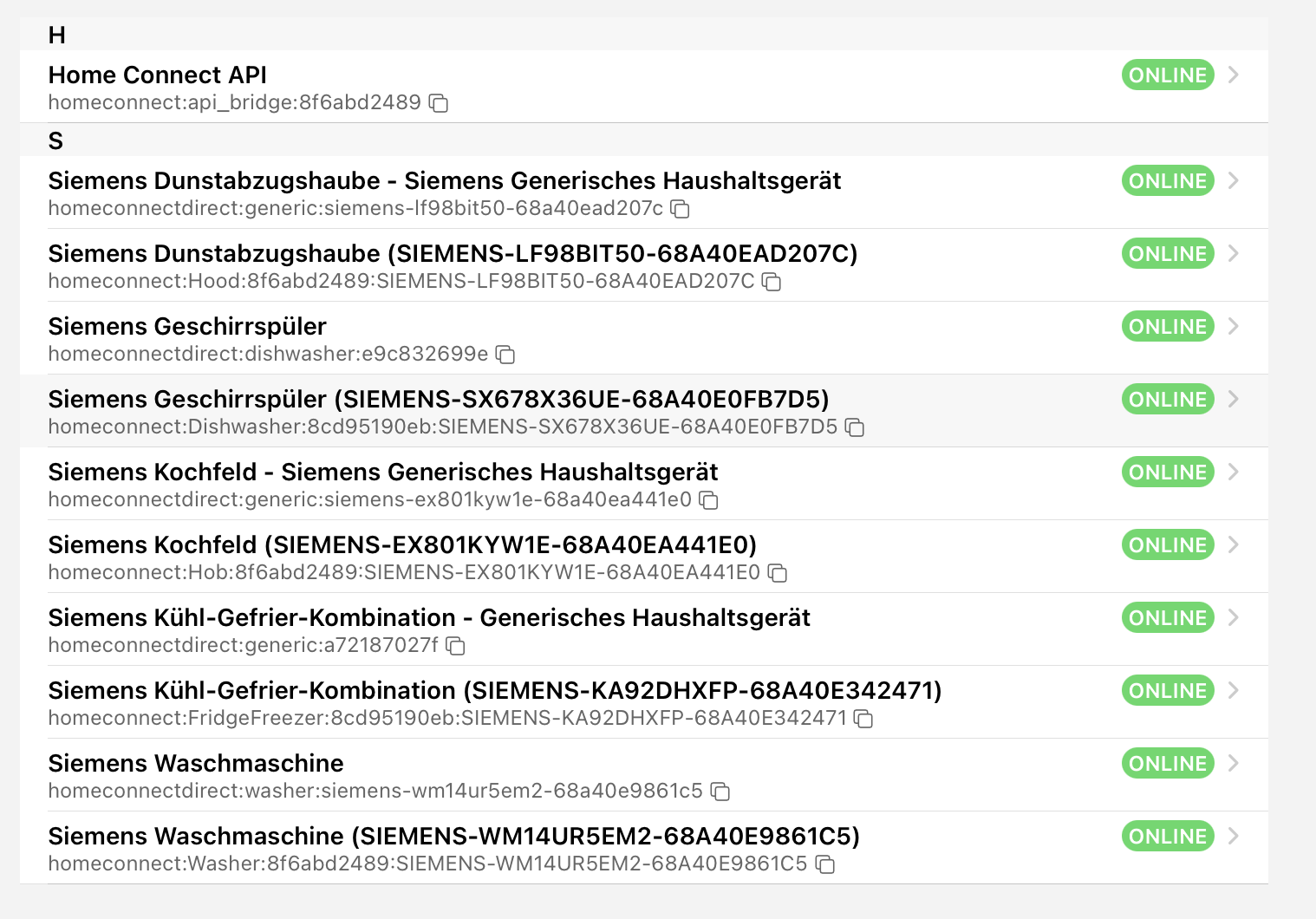Copy the homeconnect:Dishwasher SX678X36UE UID
The width and height of the screenshot is (1316, 919).
pos(855,427)
